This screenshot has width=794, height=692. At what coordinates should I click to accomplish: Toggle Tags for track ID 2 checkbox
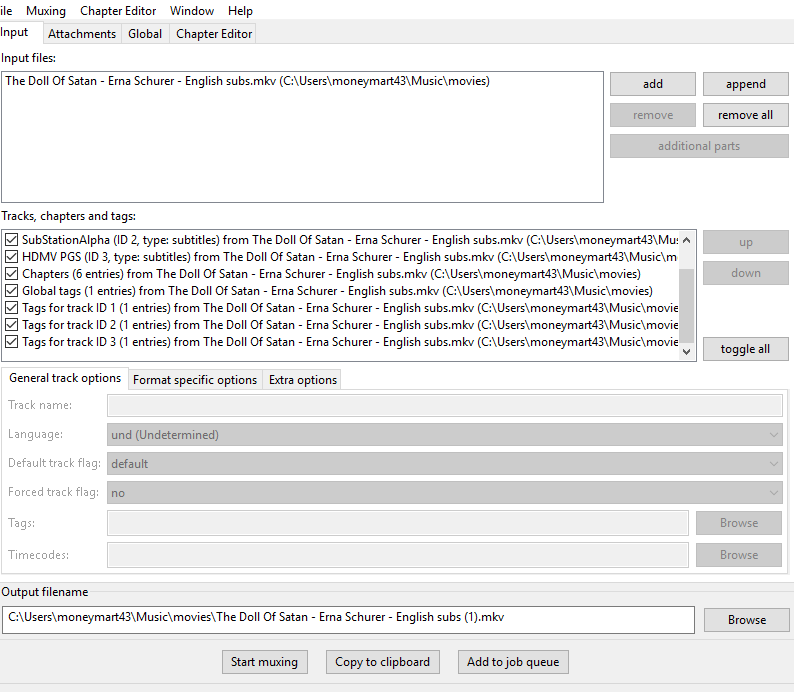pos(12,325)
